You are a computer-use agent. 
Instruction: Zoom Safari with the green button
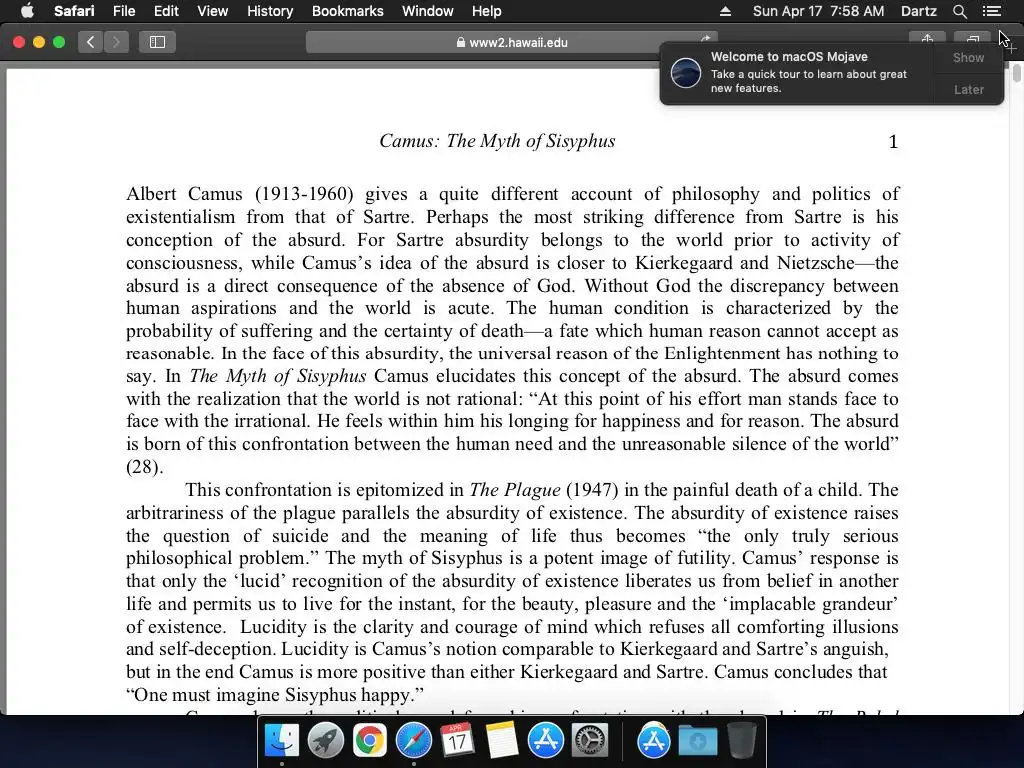59,42
